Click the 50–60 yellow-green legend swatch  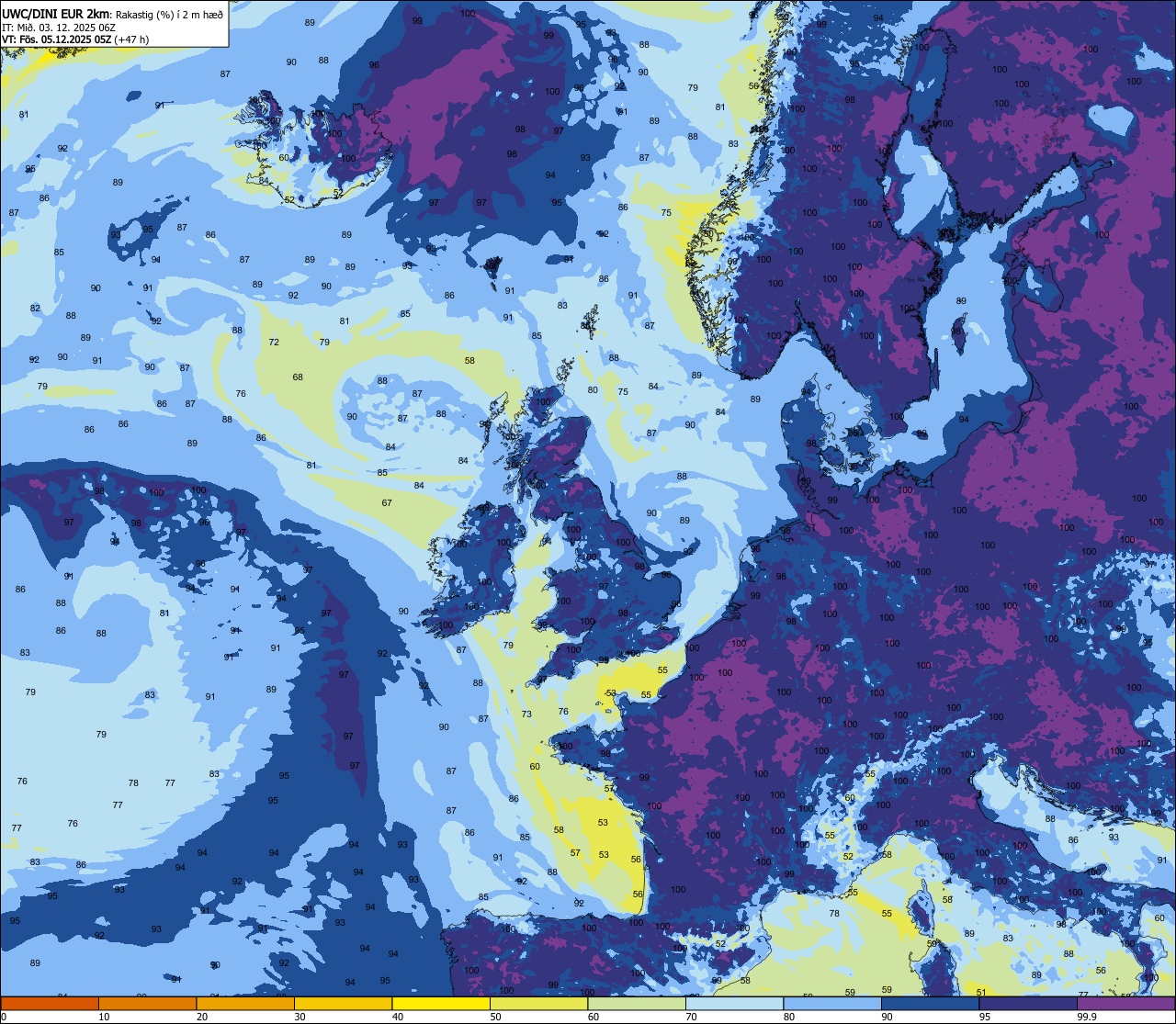coord(538,1003)
